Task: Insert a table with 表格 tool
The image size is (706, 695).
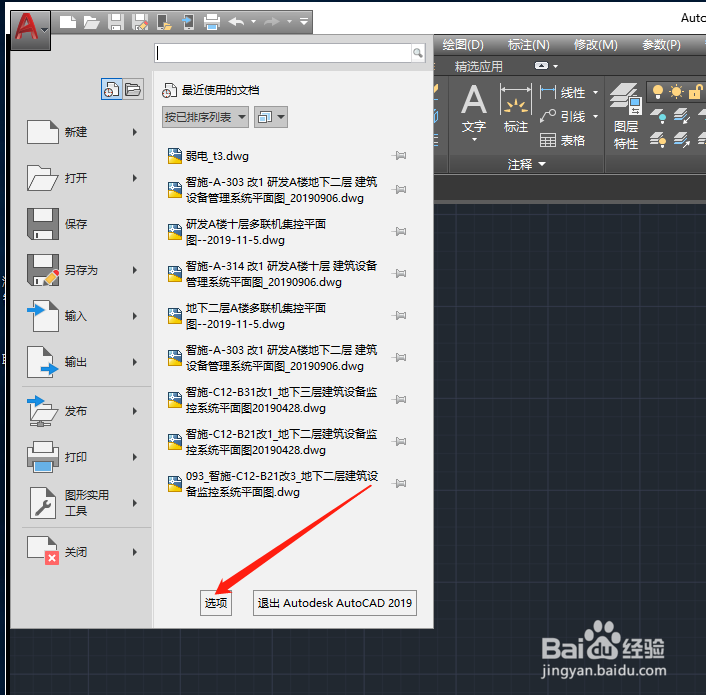Action: tap(563, 140)
